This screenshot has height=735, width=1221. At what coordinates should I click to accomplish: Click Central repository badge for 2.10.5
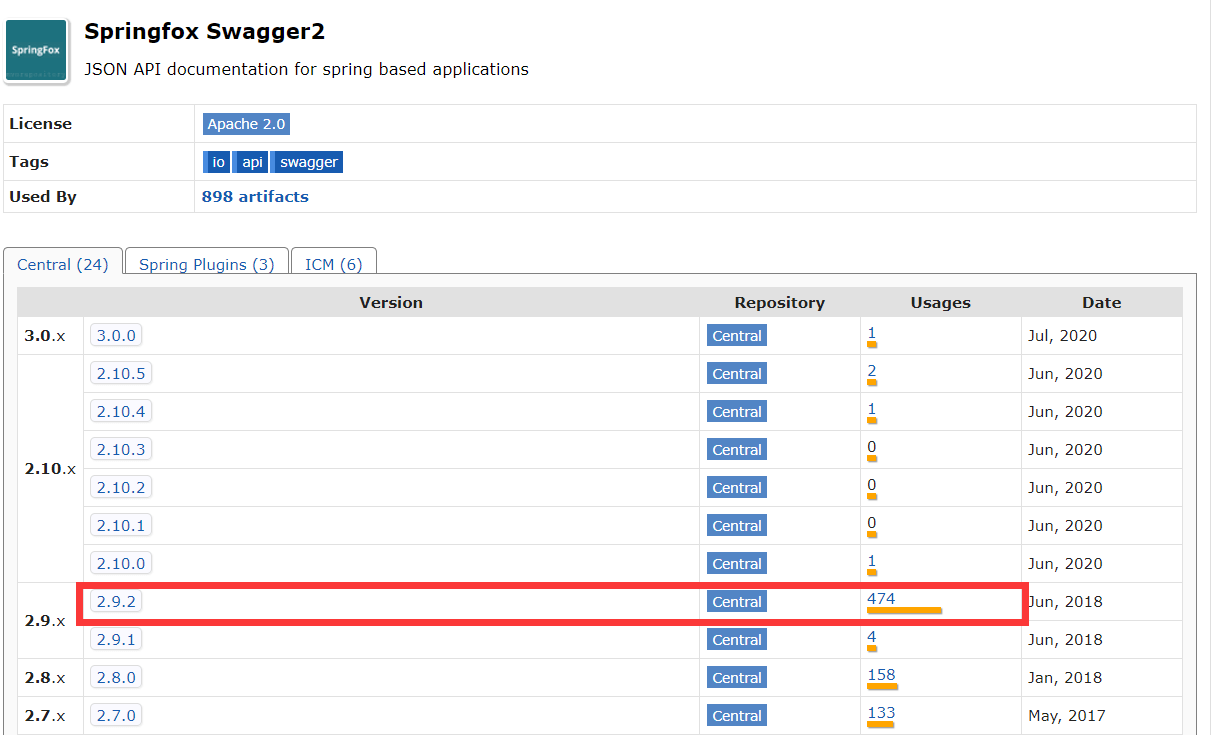coord(737,374)
